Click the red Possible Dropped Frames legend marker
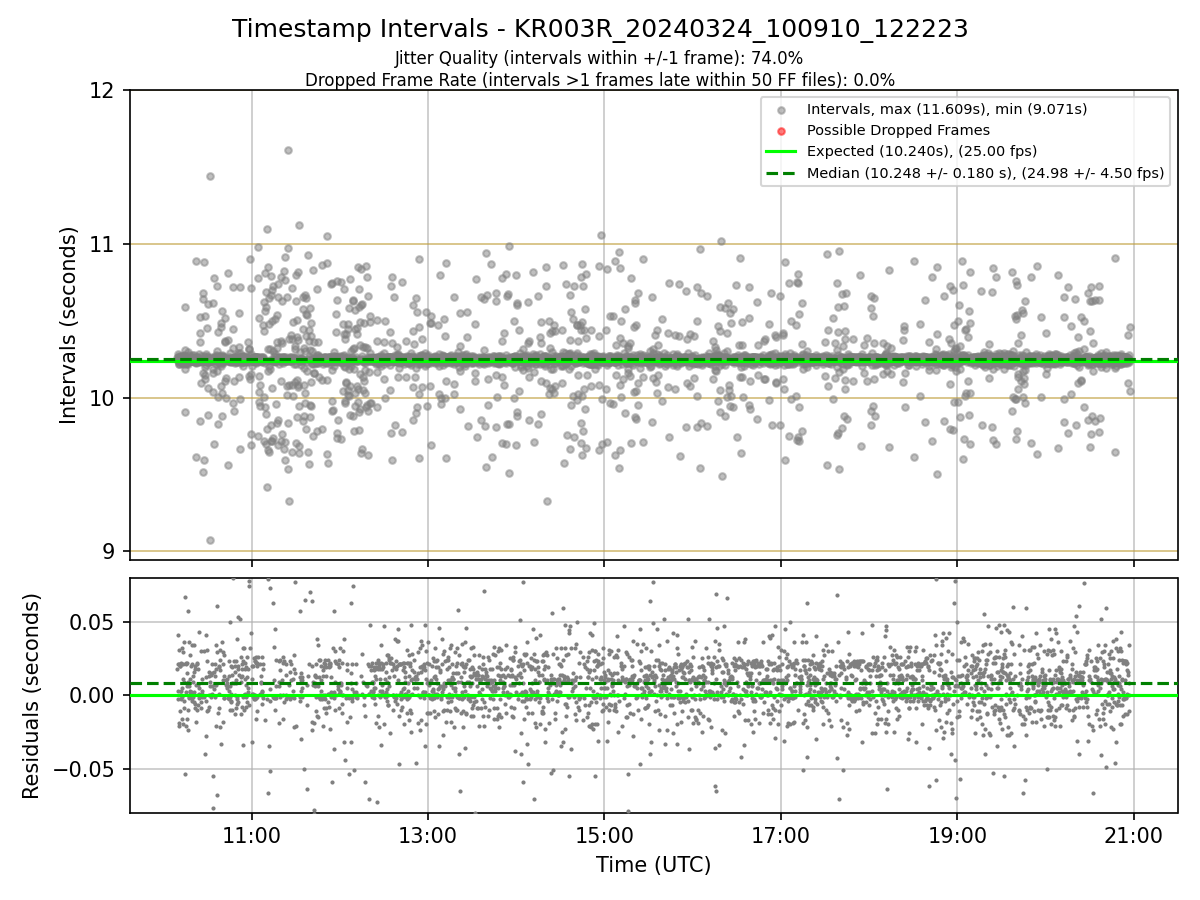 (x=781, y=130)
